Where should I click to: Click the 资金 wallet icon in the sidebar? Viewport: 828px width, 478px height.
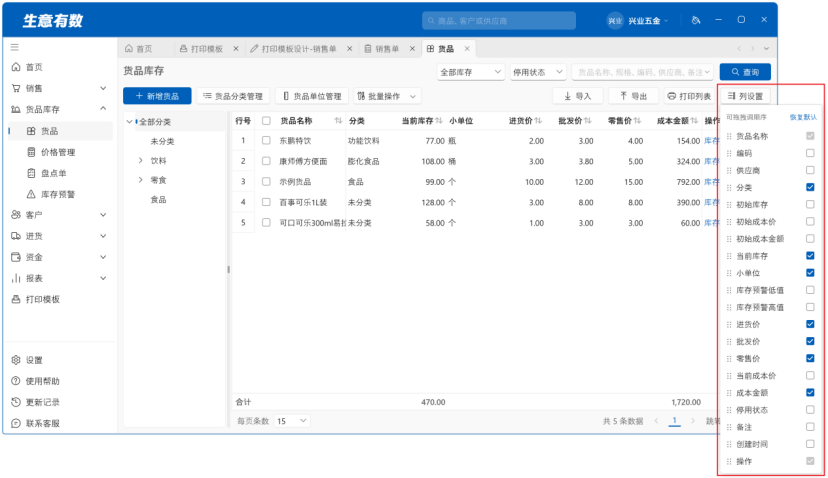point(16,257)
